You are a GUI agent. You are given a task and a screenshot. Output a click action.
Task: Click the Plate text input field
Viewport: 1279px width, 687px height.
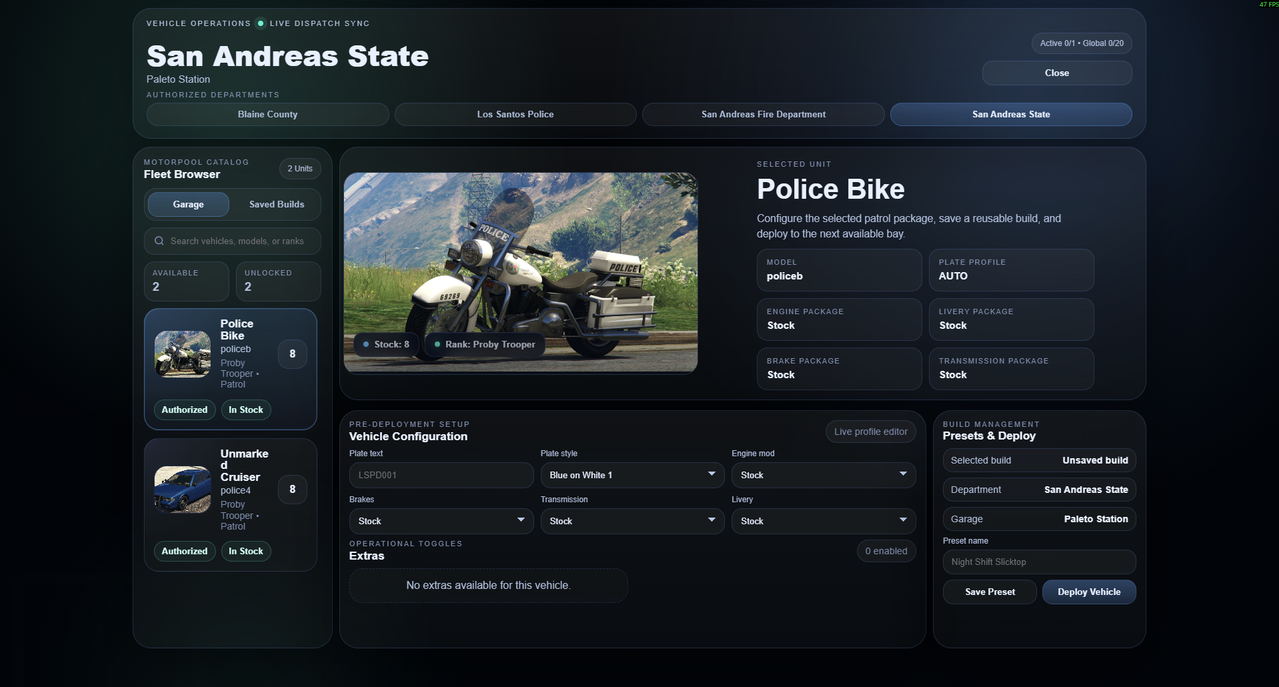[441, 475]
